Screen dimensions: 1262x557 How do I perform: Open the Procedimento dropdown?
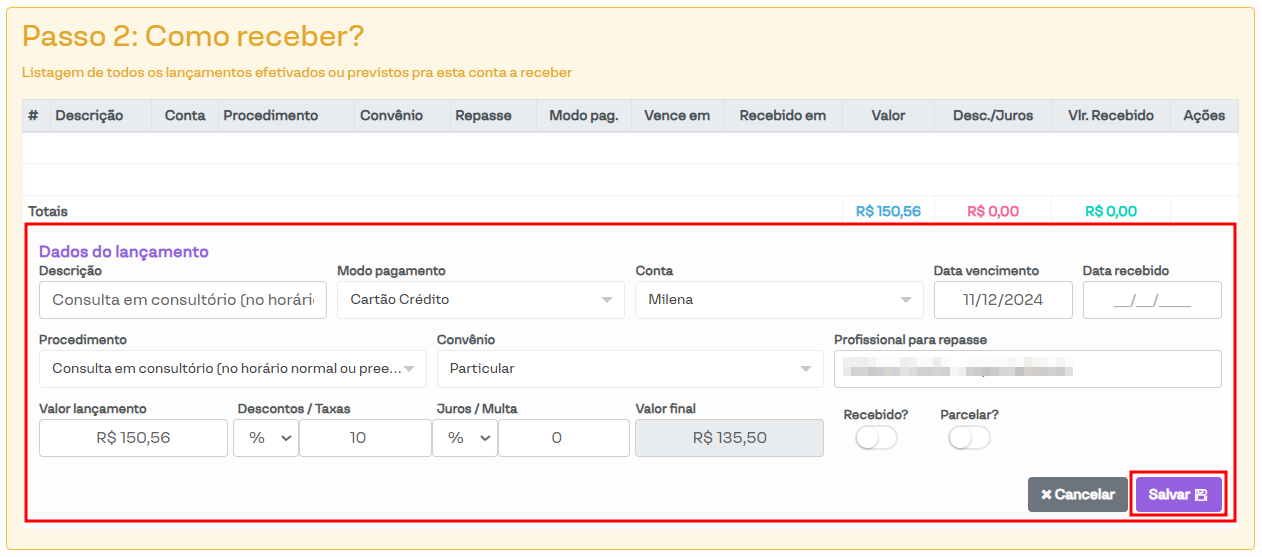pyautogui.click(x=232, y=369)
